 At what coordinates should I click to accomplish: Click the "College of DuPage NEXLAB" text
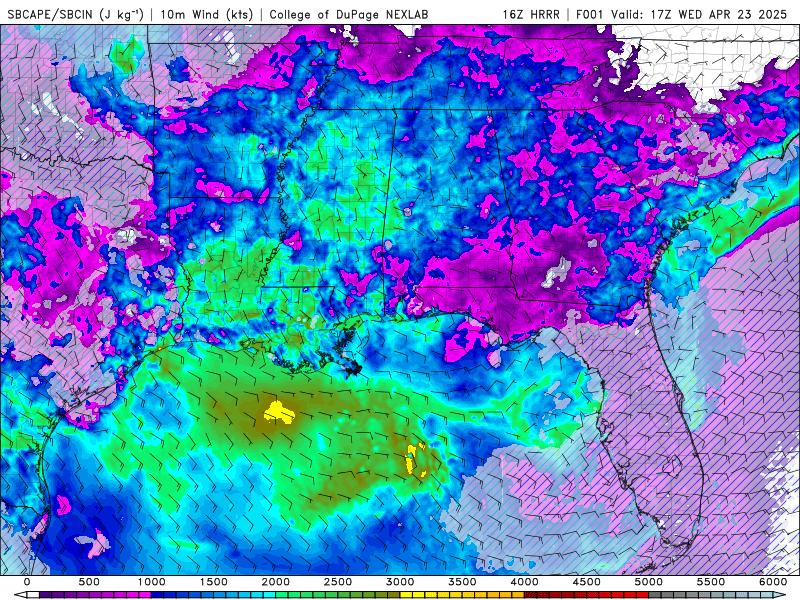[x=349, y=14]
